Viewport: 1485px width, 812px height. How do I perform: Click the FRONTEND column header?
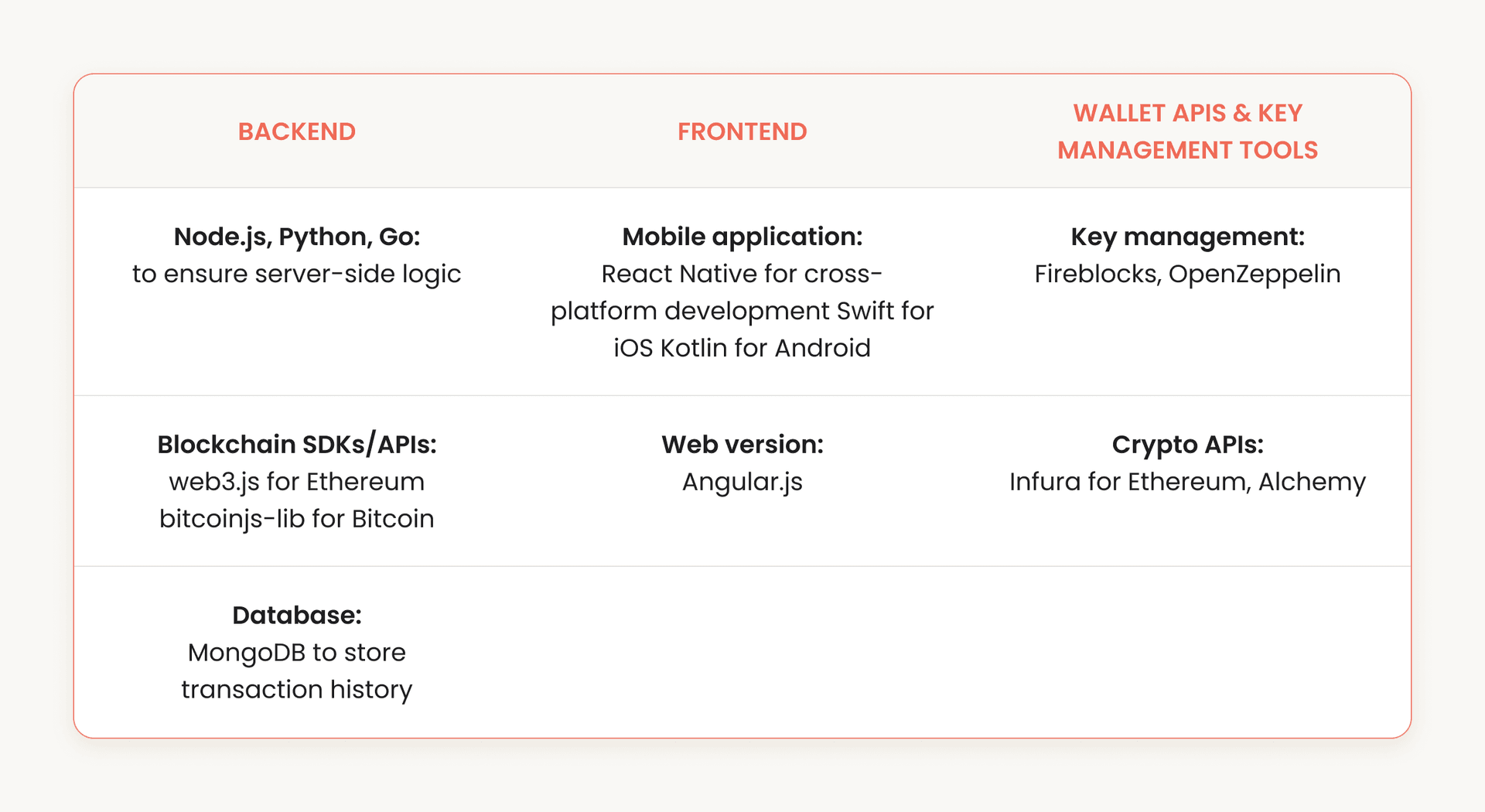click(742, 131)
